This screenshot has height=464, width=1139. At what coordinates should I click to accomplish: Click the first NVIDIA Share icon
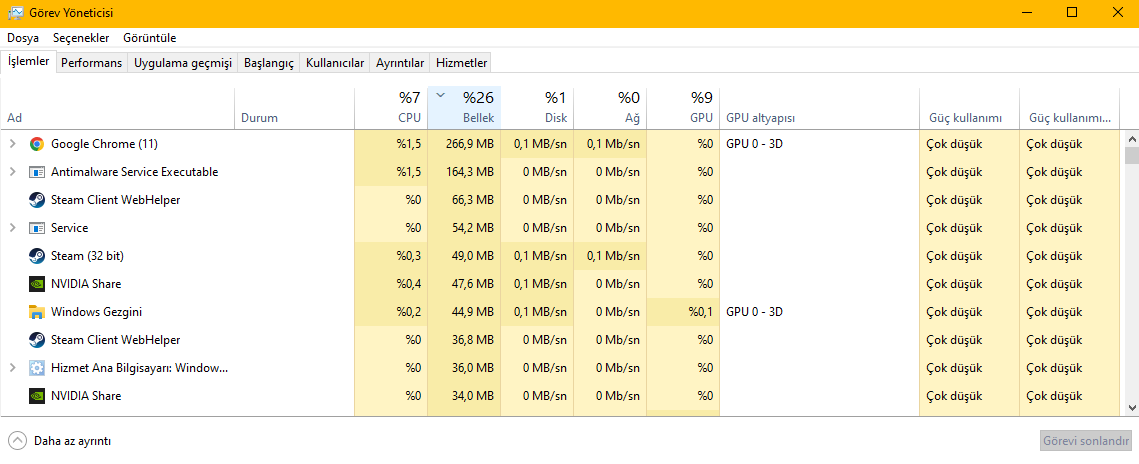coord(37,284)
